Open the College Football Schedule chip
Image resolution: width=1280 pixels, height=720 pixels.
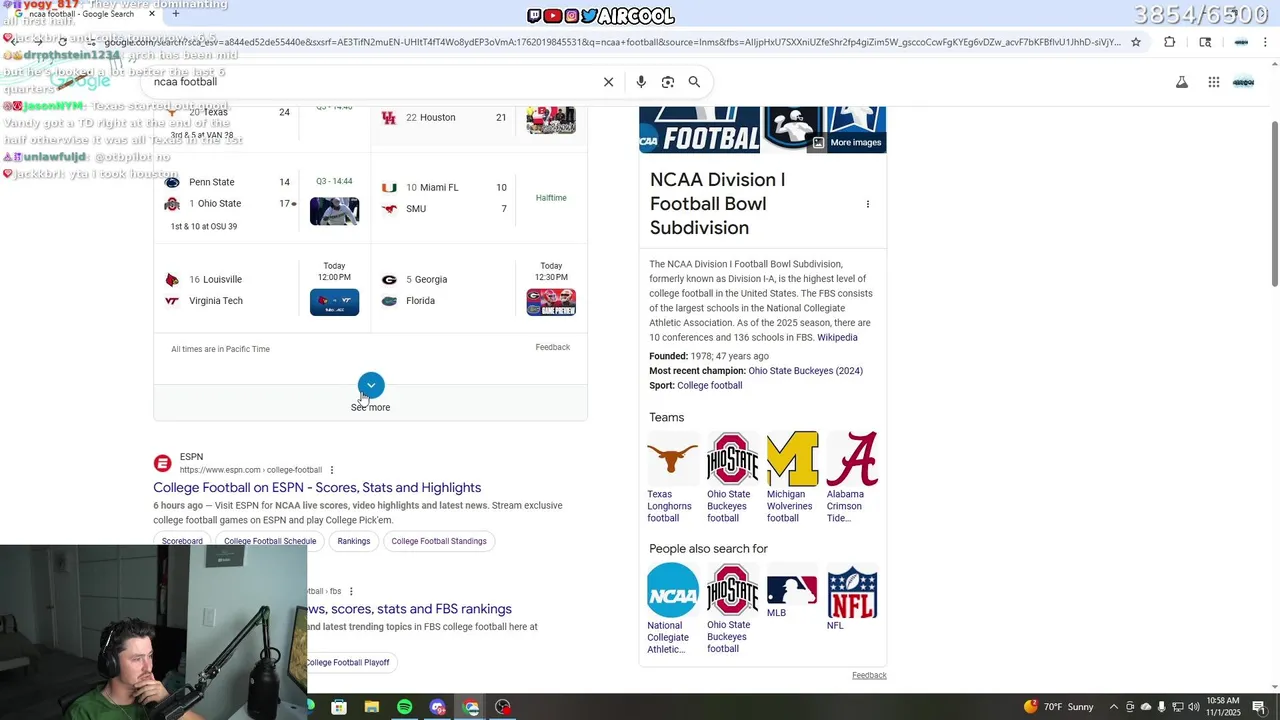pyautogui.click(x=270, y=541)
